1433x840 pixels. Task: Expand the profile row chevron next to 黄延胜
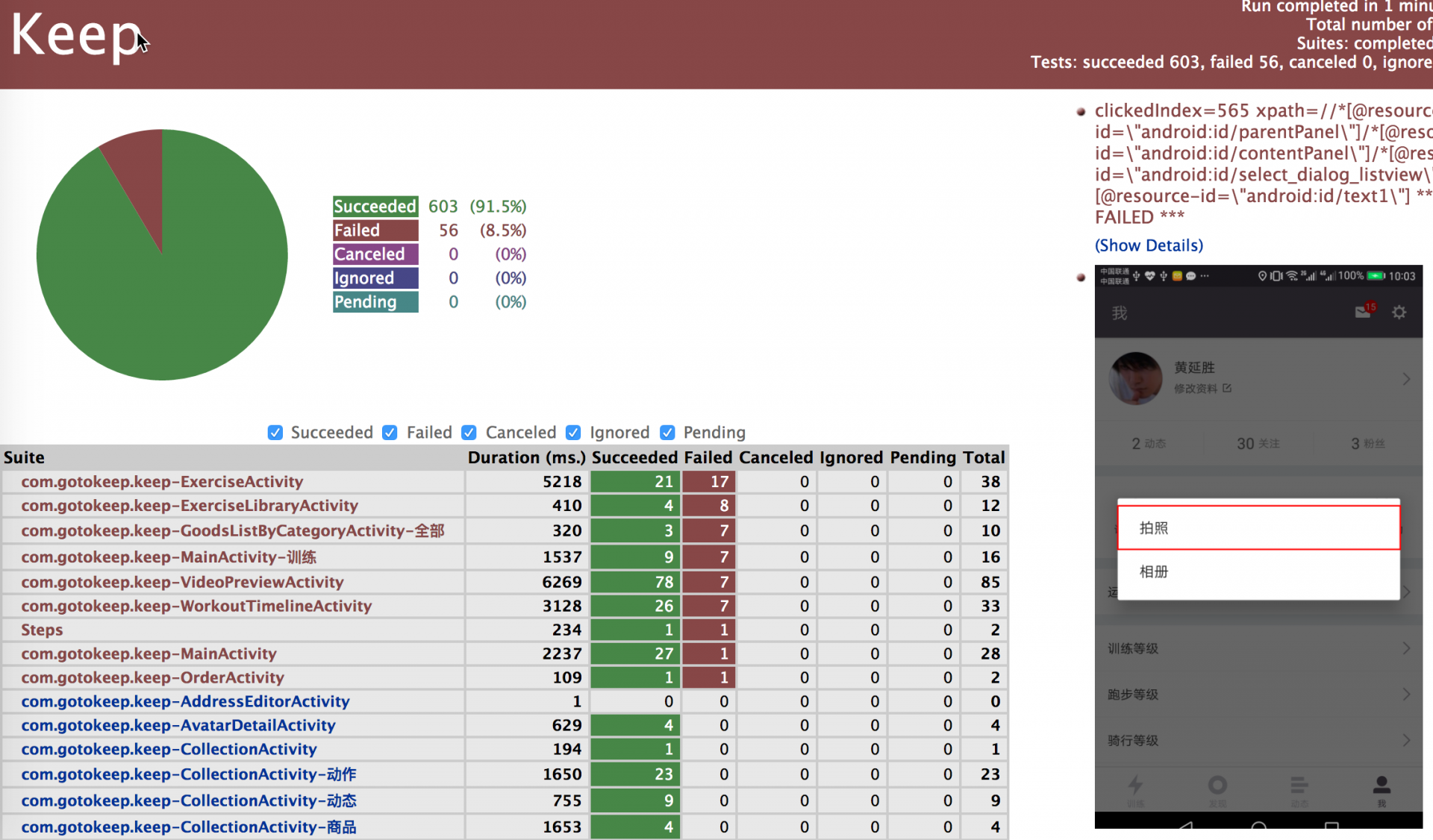1406,379
